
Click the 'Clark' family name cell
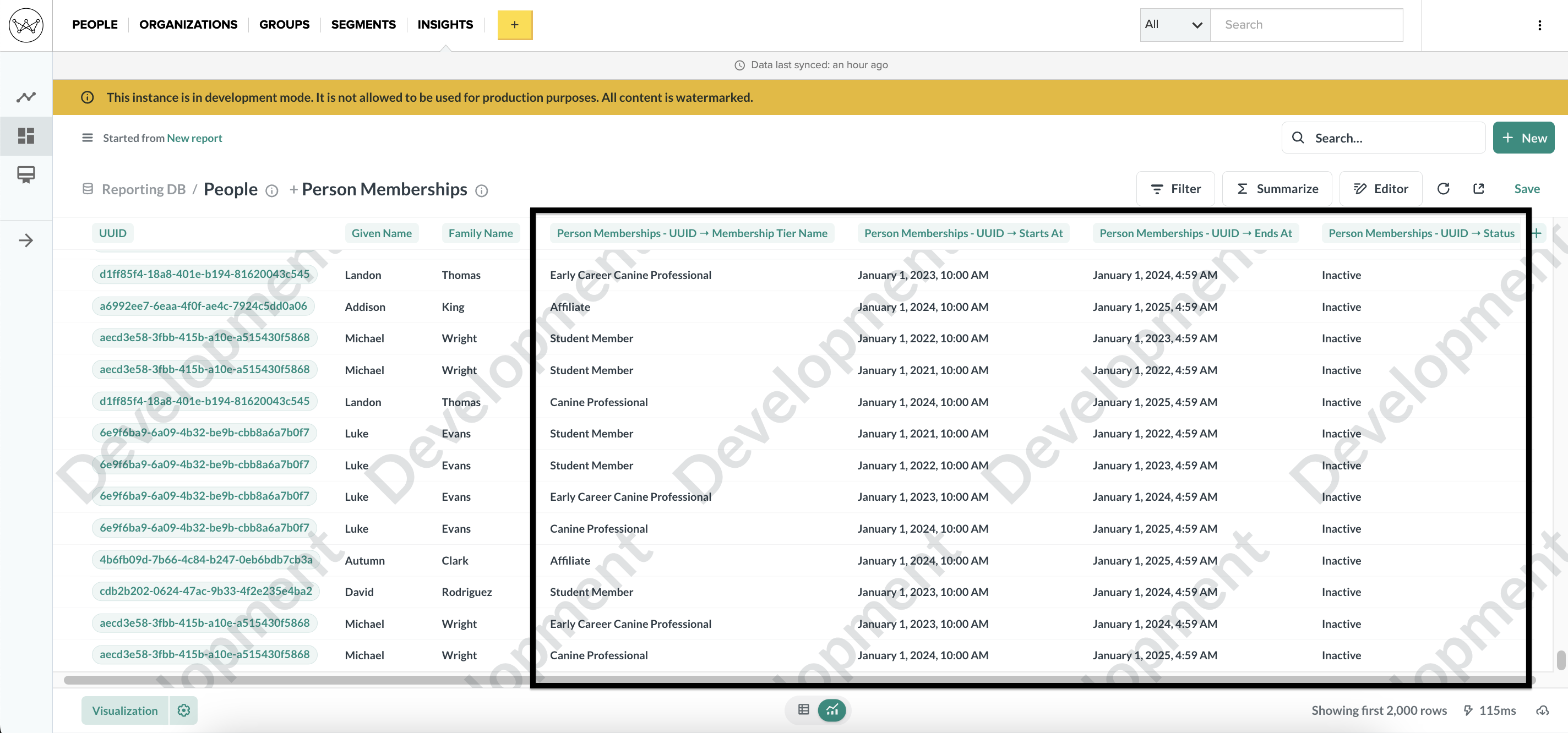click(x=455, y=560)
